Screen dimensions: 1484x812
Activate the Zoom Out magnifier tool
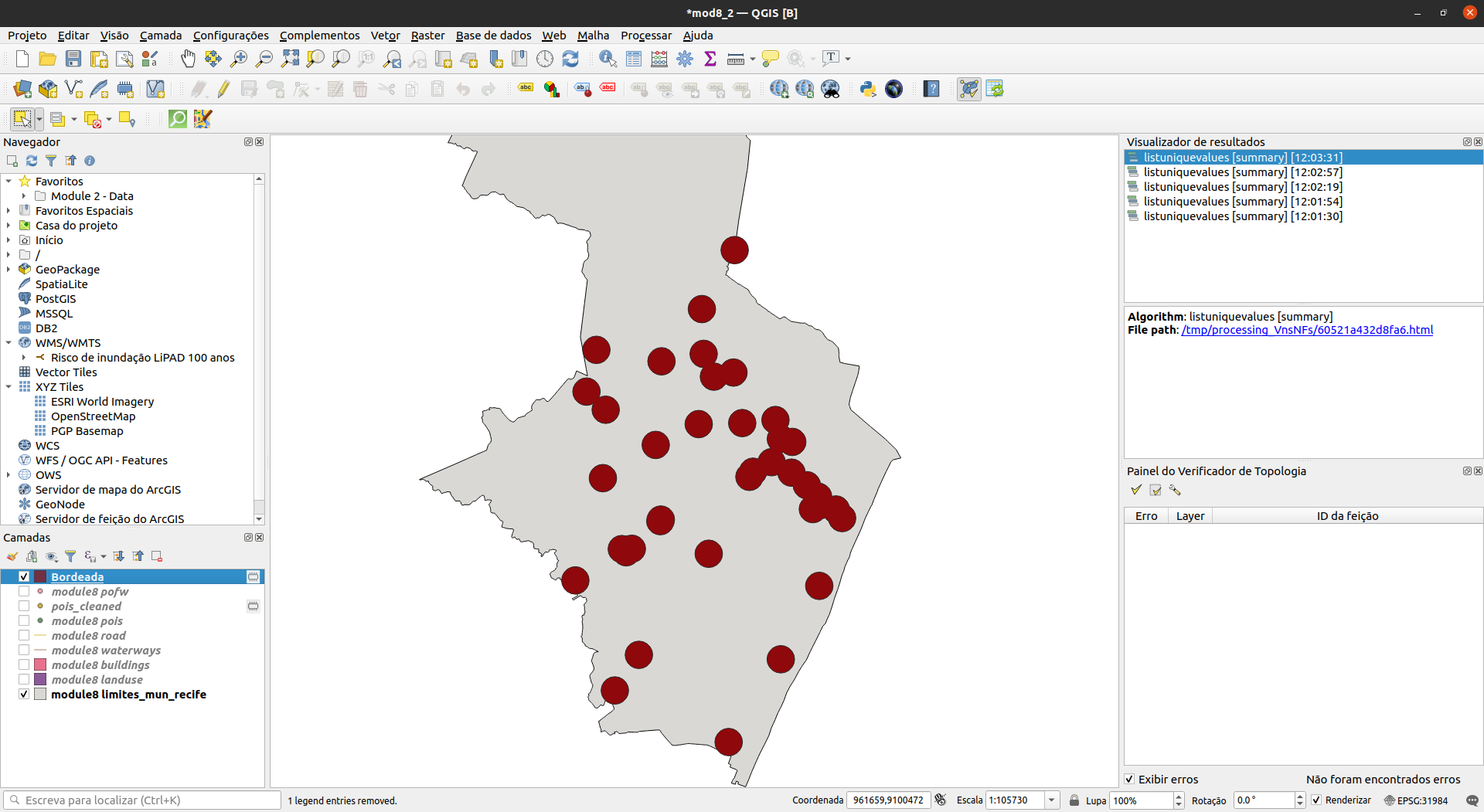(264, 59)
